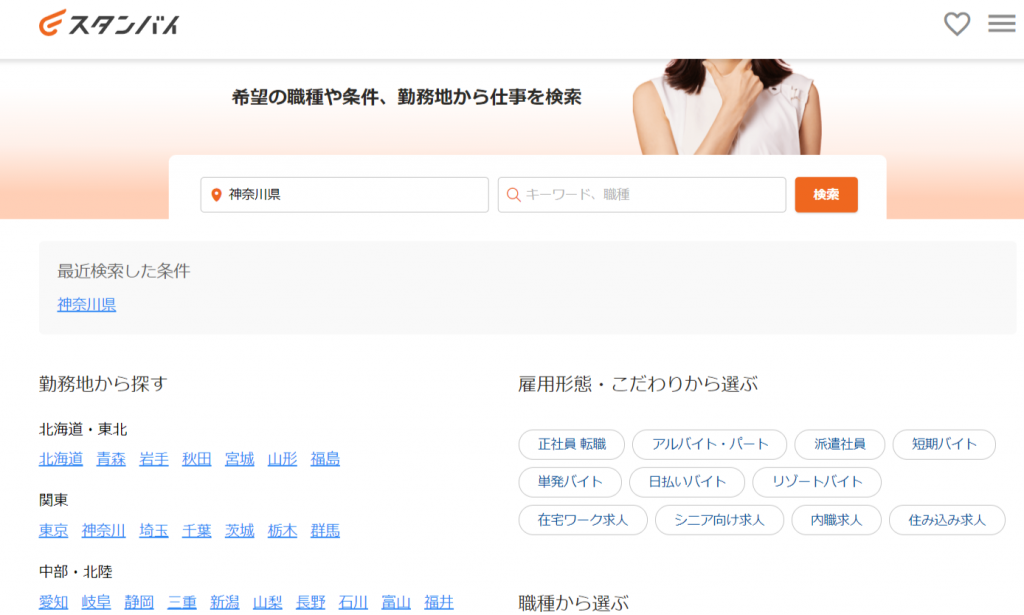
Task: Select 埼玉 prefecture link
Action: click(x=154, y=531)
